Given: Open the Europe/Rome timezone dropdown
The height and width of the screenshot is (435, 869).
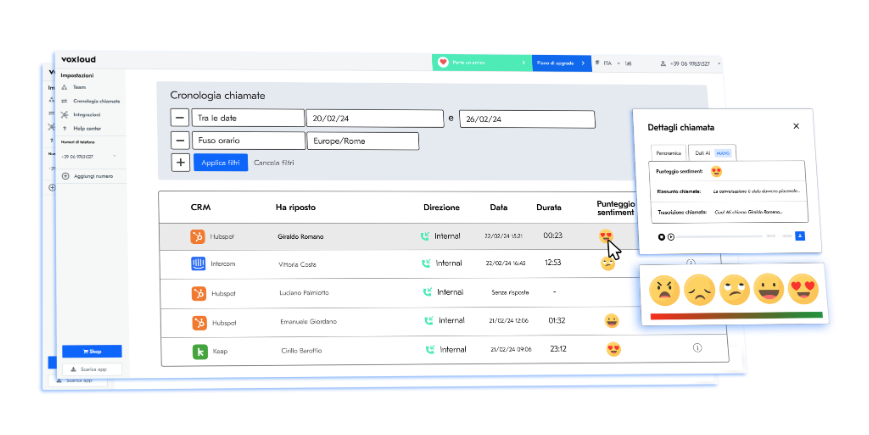Looking at the screenshot, I should [362, 141].
